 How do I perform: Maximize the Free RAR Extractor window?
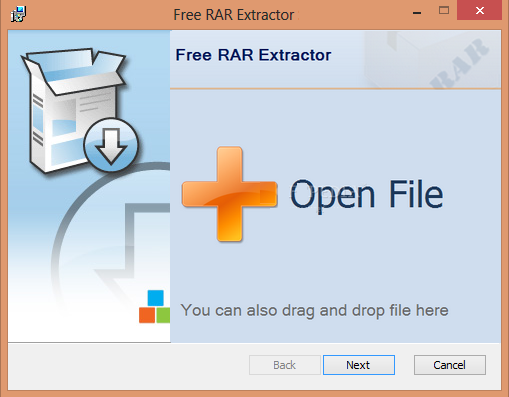point(444,11)
